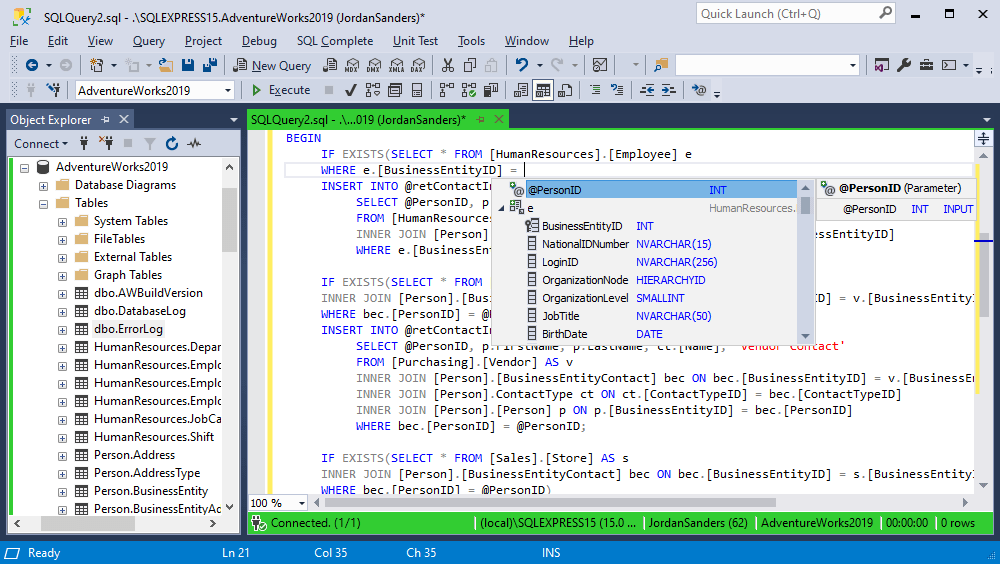Viewport: 1000px width, 564px height.
Task: Click the Find in Files icon
Action: (661, 65)
